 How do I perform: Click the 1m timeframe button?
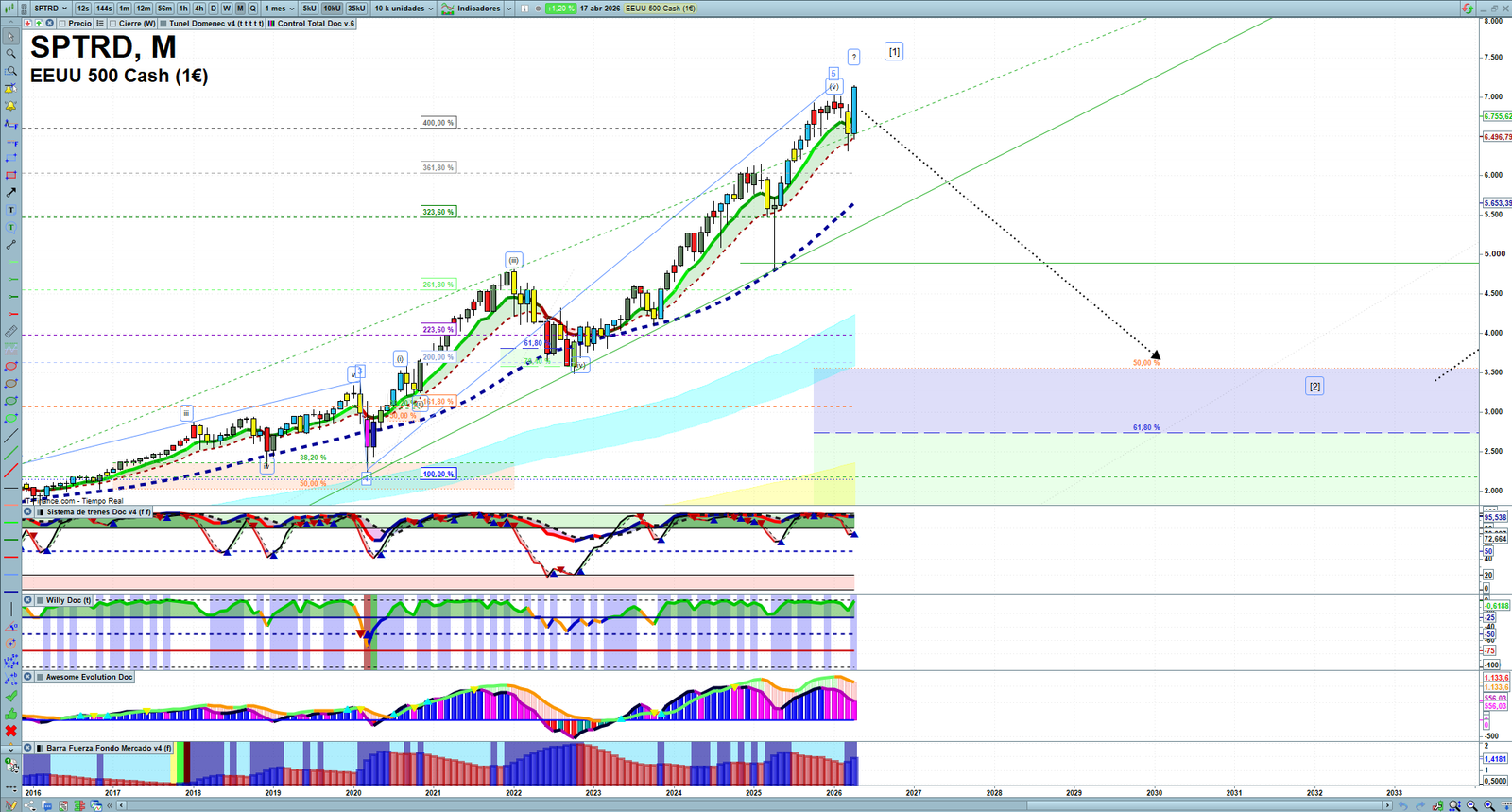coord(124,9)
